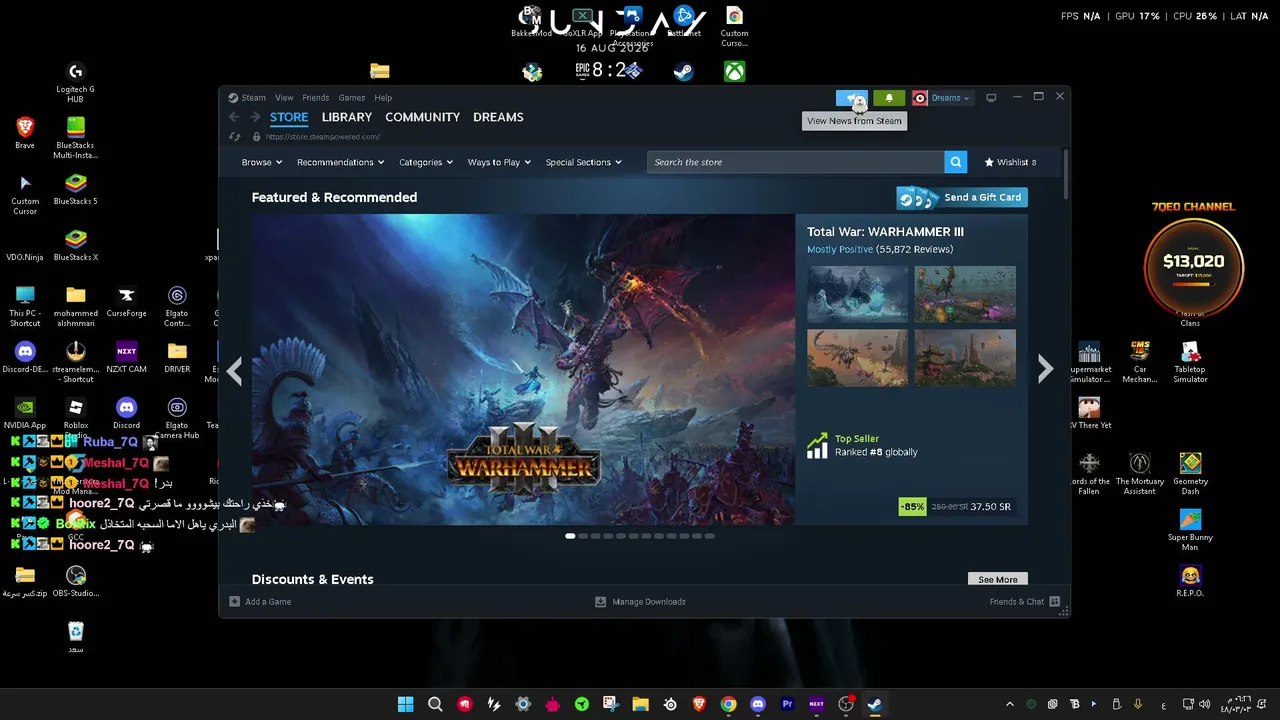Click the Manage Downloads icon
Screen dimensions: 1280x720
click(600, 602)
